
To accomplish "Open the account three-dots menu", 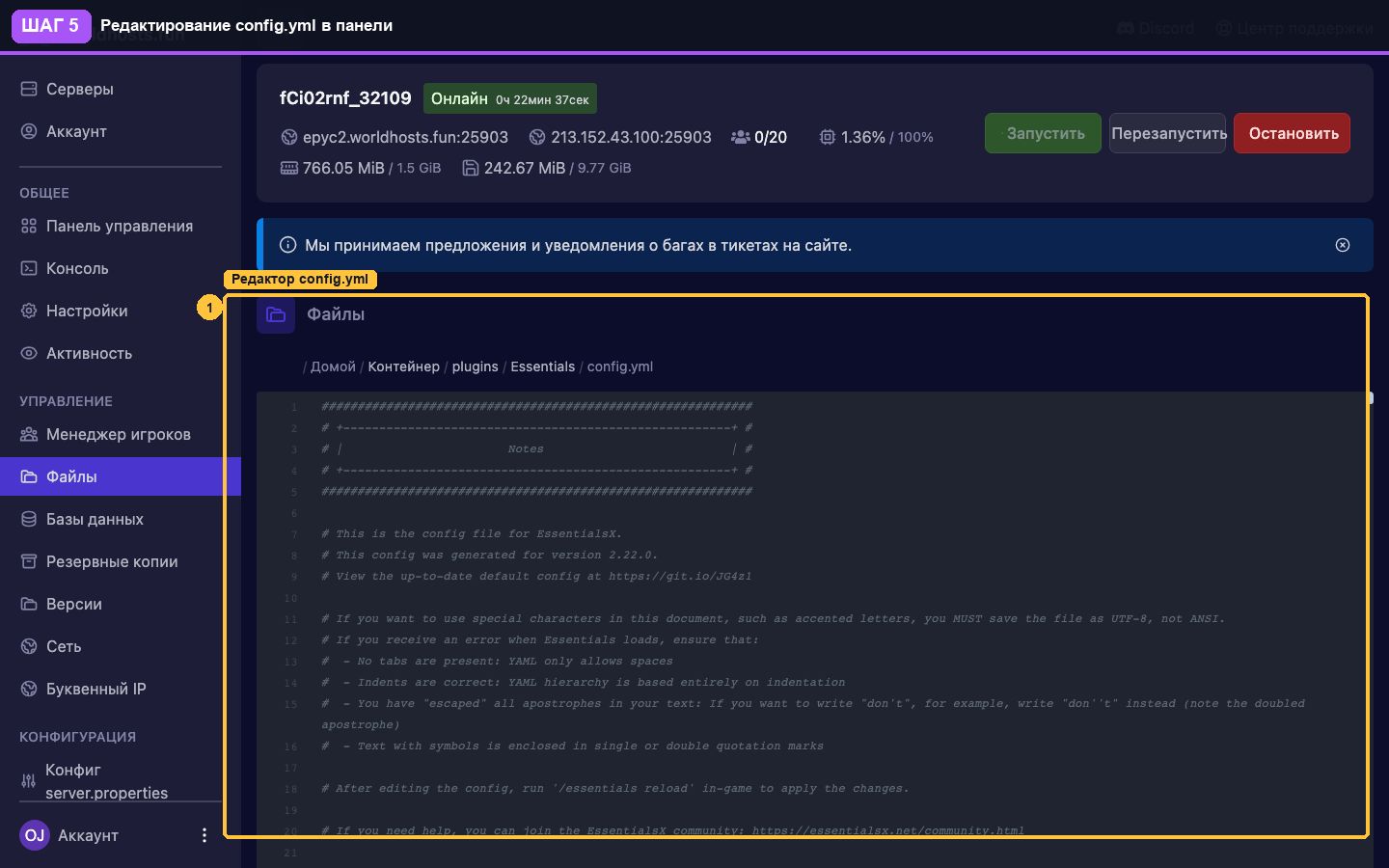I will coord(204,835).
